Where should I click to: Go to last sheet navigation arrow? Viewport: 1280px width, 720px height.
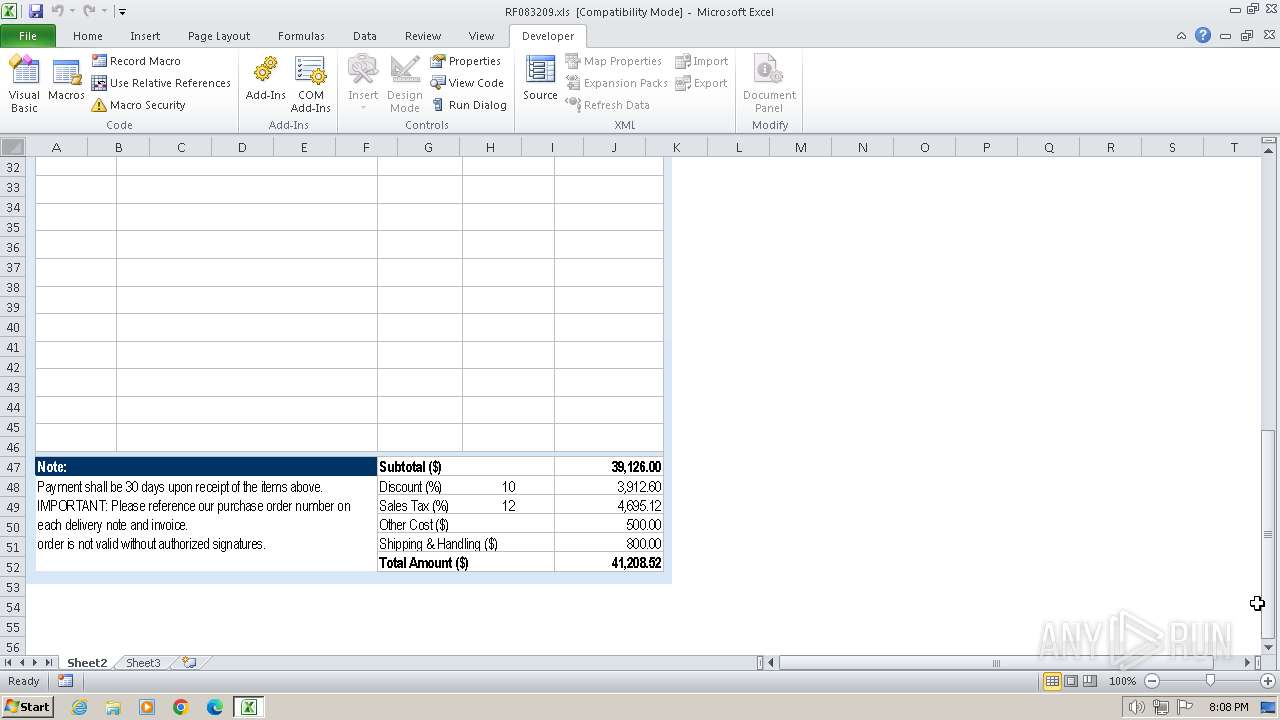[48, 663]
